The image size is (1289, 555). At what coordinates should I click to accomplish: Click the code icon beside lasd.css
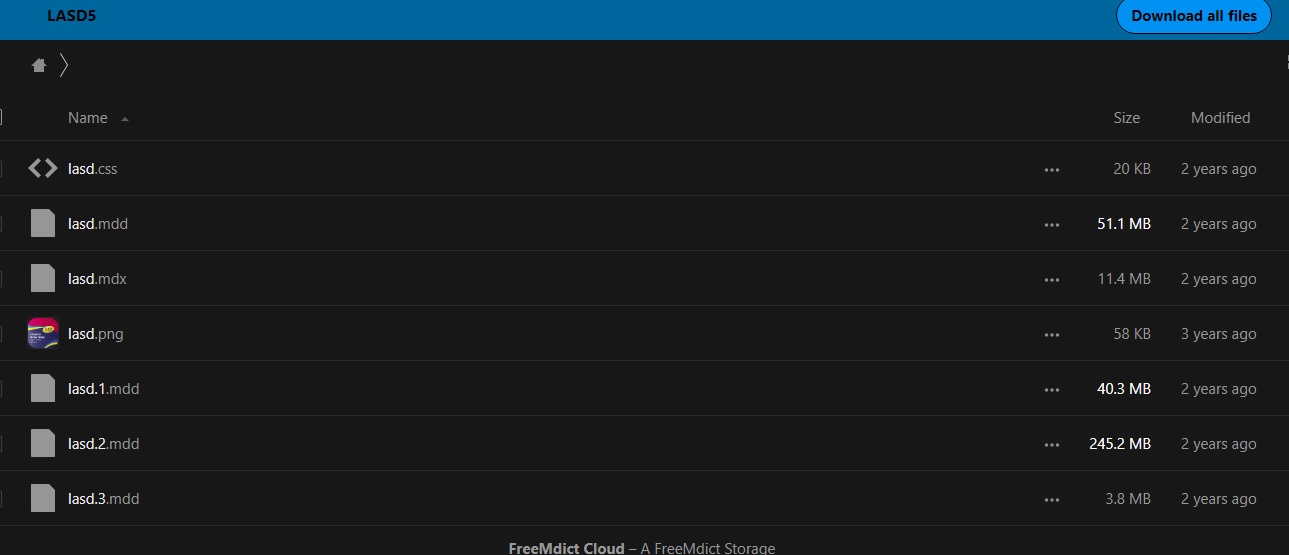tap(43, 169)
